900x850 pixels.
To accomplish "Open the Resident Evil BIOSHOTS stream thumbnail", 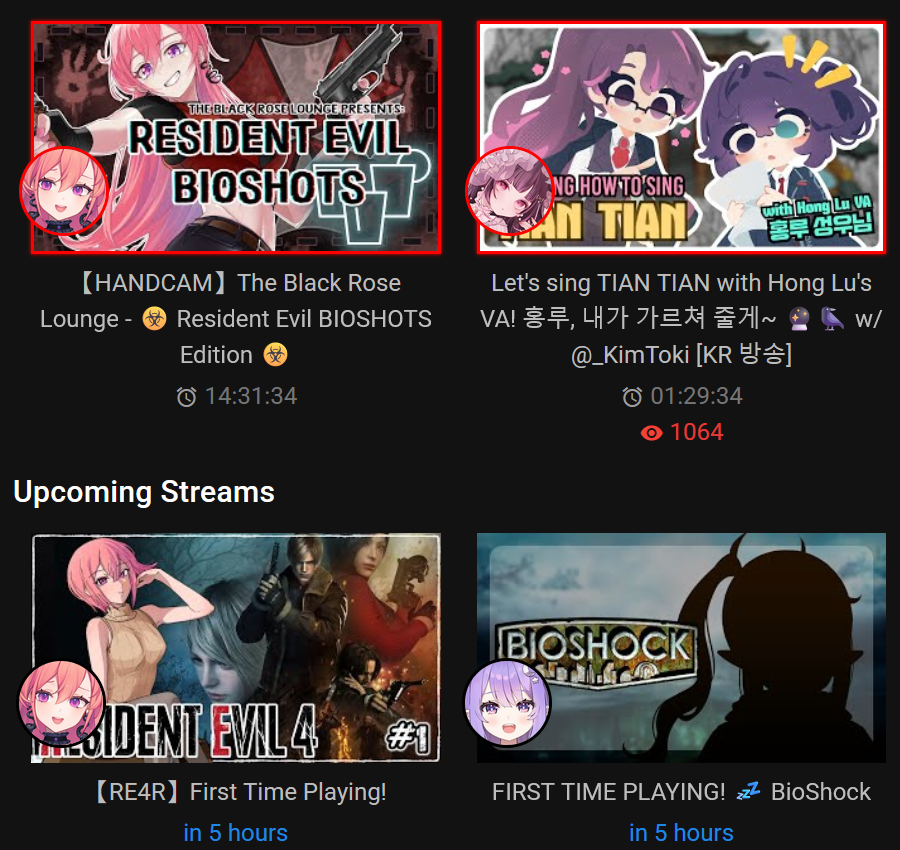I will click(236, 137).
